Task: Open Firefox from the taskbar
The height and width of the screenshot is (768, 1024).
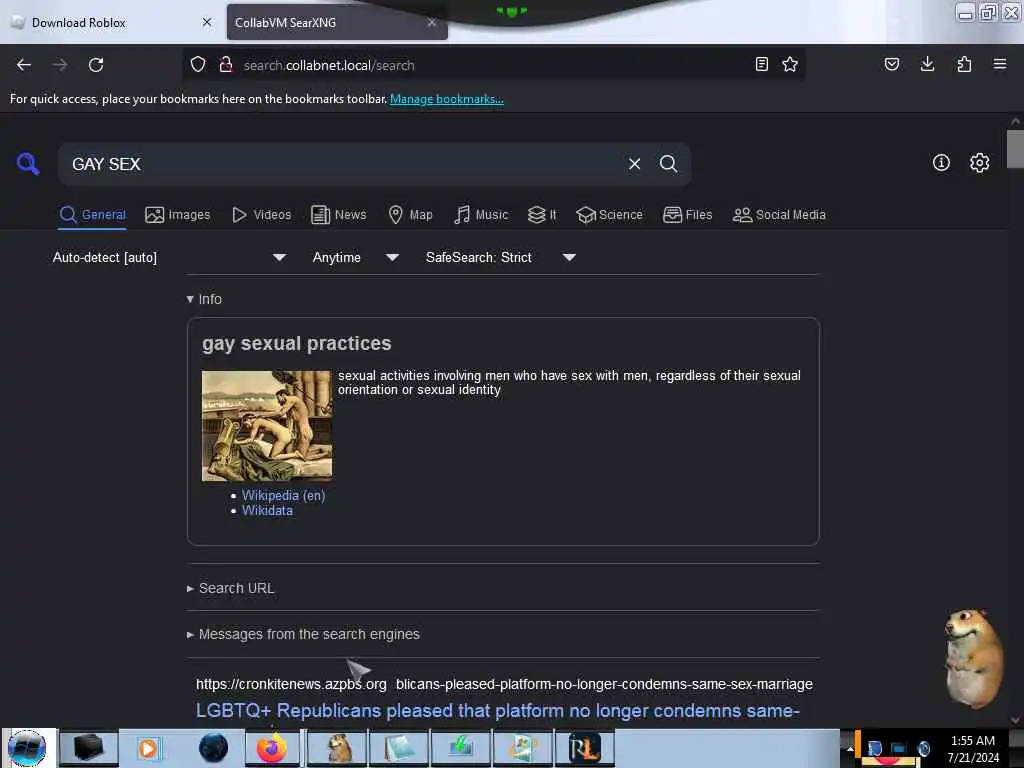Action: pos(272,748)
